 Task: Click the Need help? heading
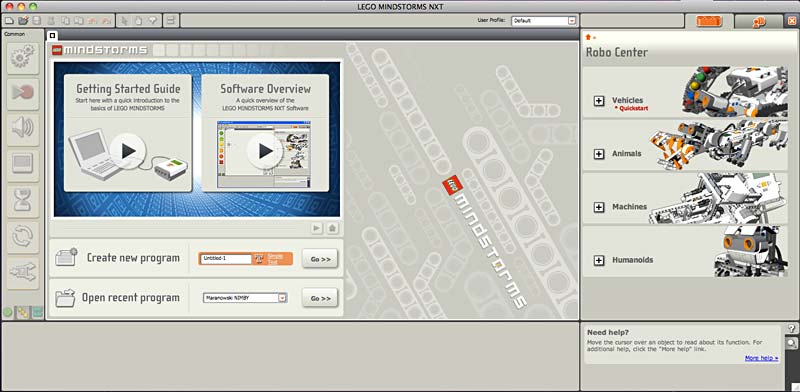point(608,332)
